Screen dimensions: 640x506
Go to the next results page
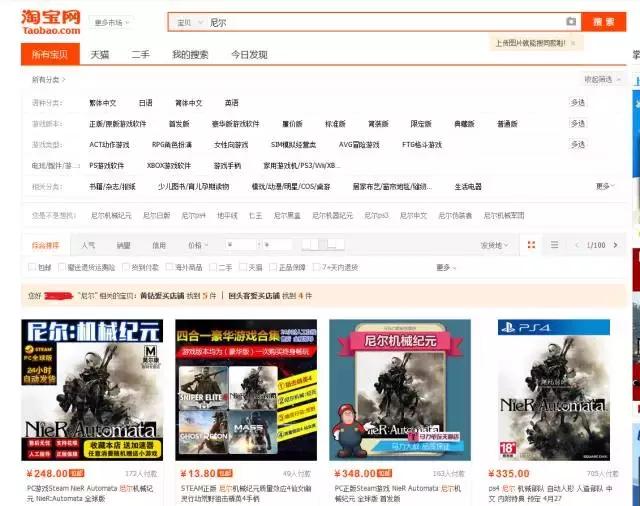[616, 245]
